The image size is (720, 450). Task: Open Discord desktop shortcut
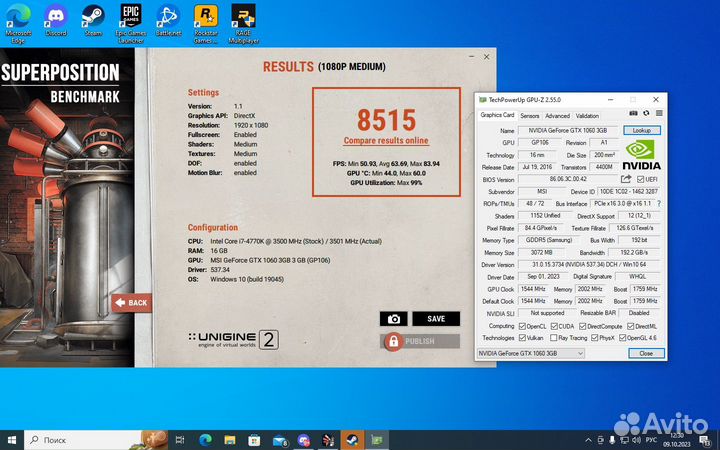(56, 21)
